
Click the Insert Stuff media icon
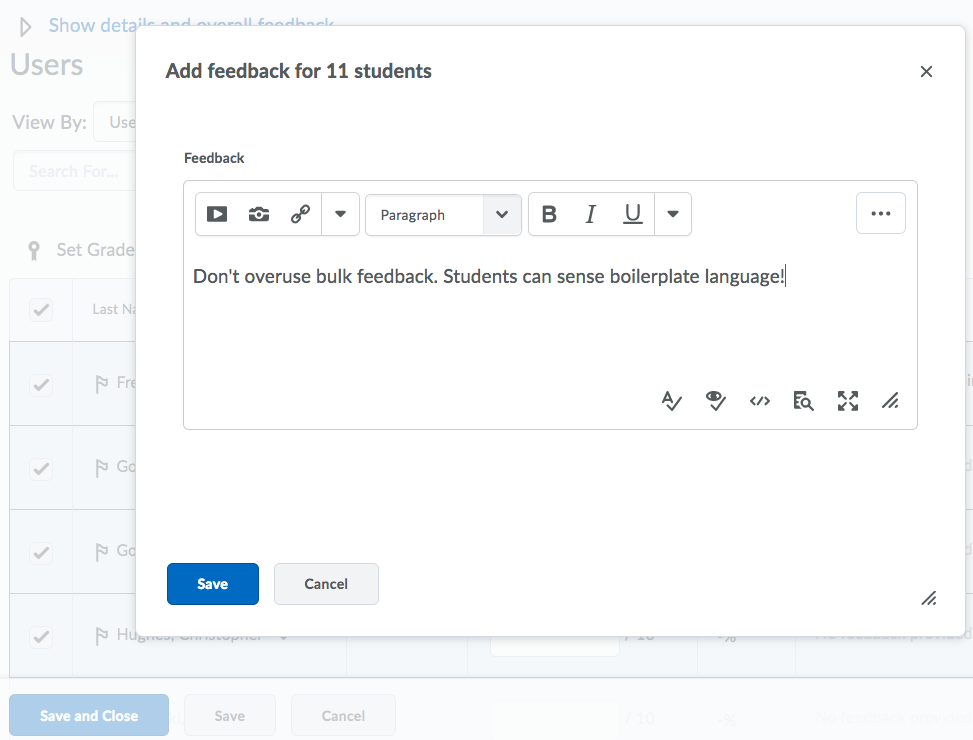pos(217,214)
